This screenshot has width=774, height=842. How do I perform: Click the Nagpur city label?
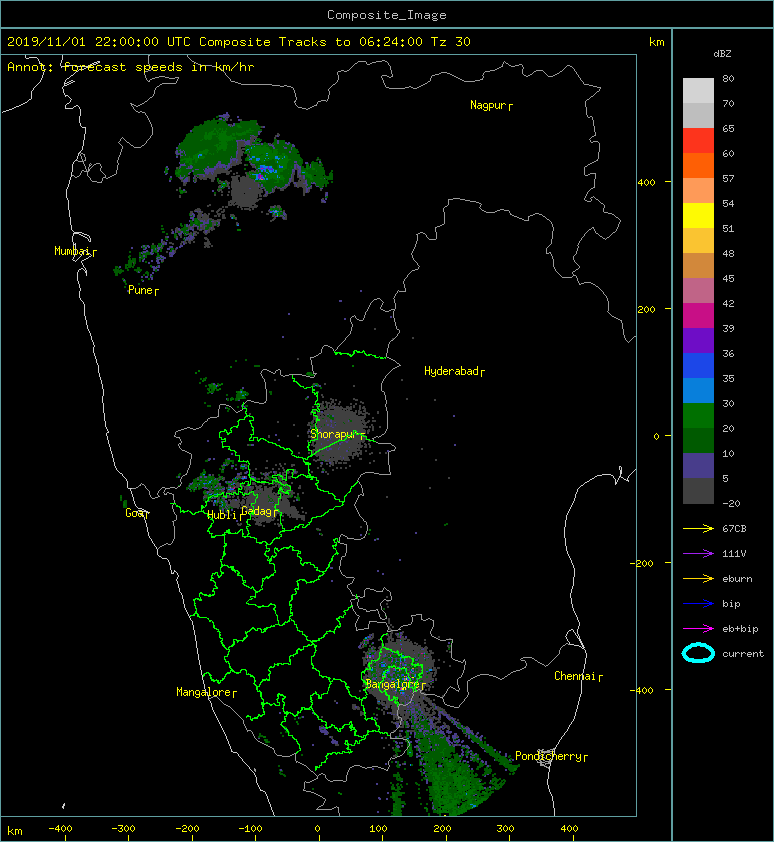[x=491, y=105]
